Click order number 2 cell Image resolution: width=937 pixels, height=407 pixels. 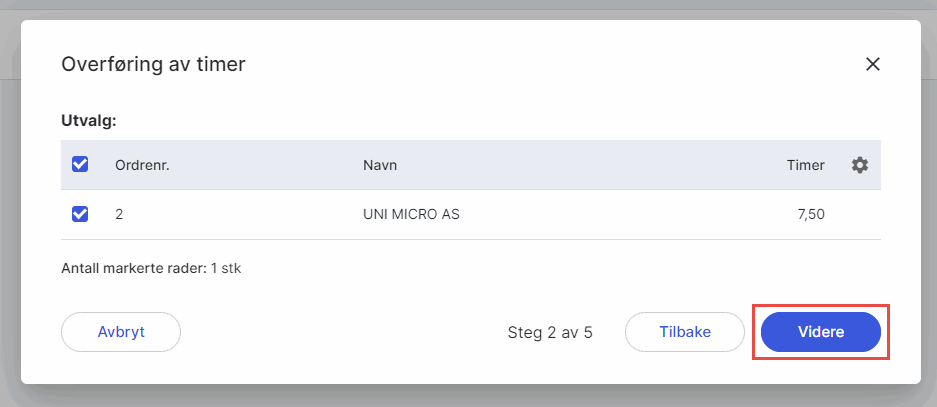(120, 214)
